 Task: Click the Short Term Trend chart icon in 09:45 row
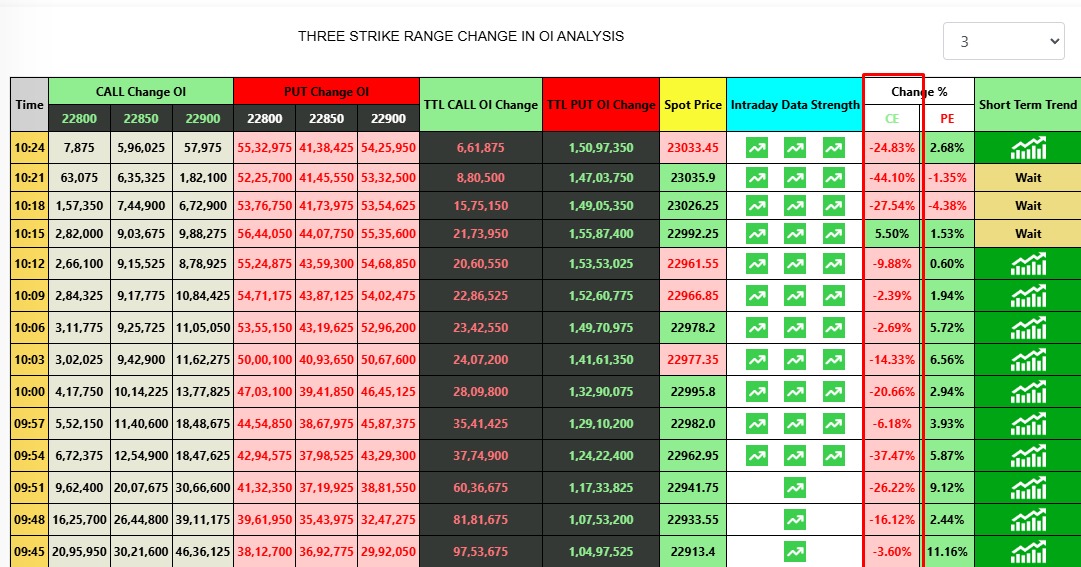1028,552
